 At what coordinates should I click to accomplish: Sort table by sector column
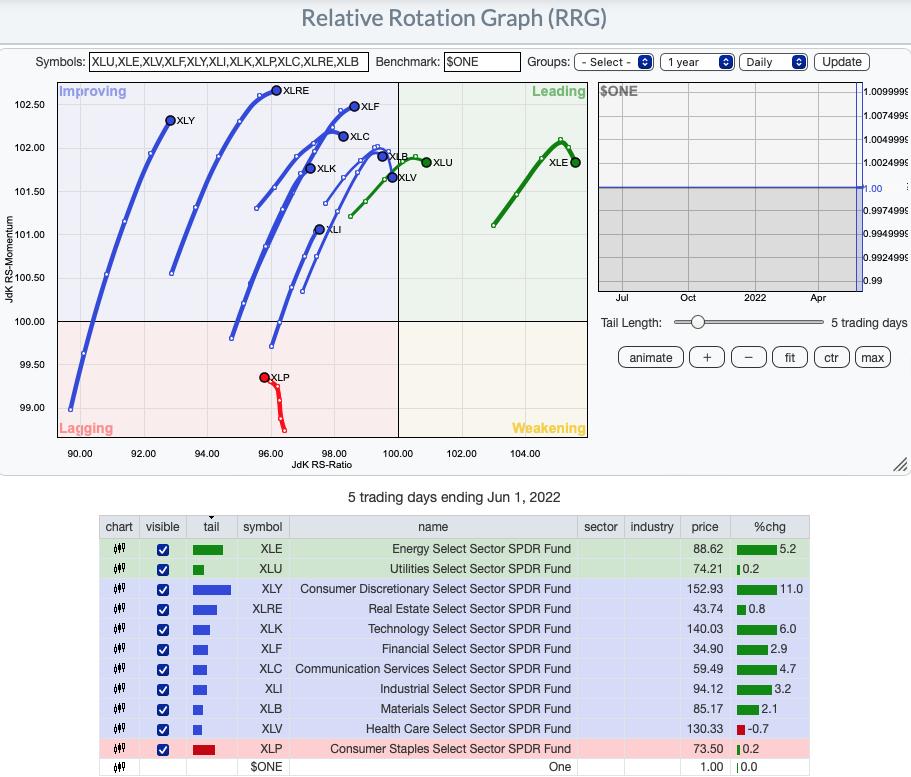point(601,527)
